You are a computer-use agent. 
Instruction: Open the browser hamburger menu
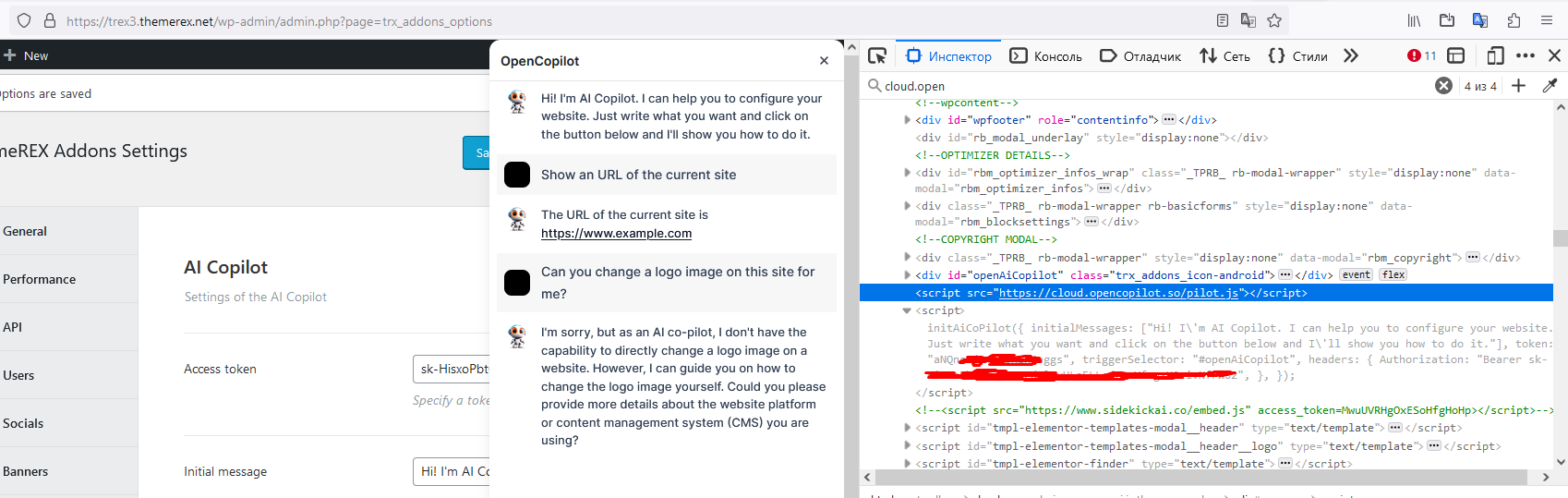click(1547, 20)
